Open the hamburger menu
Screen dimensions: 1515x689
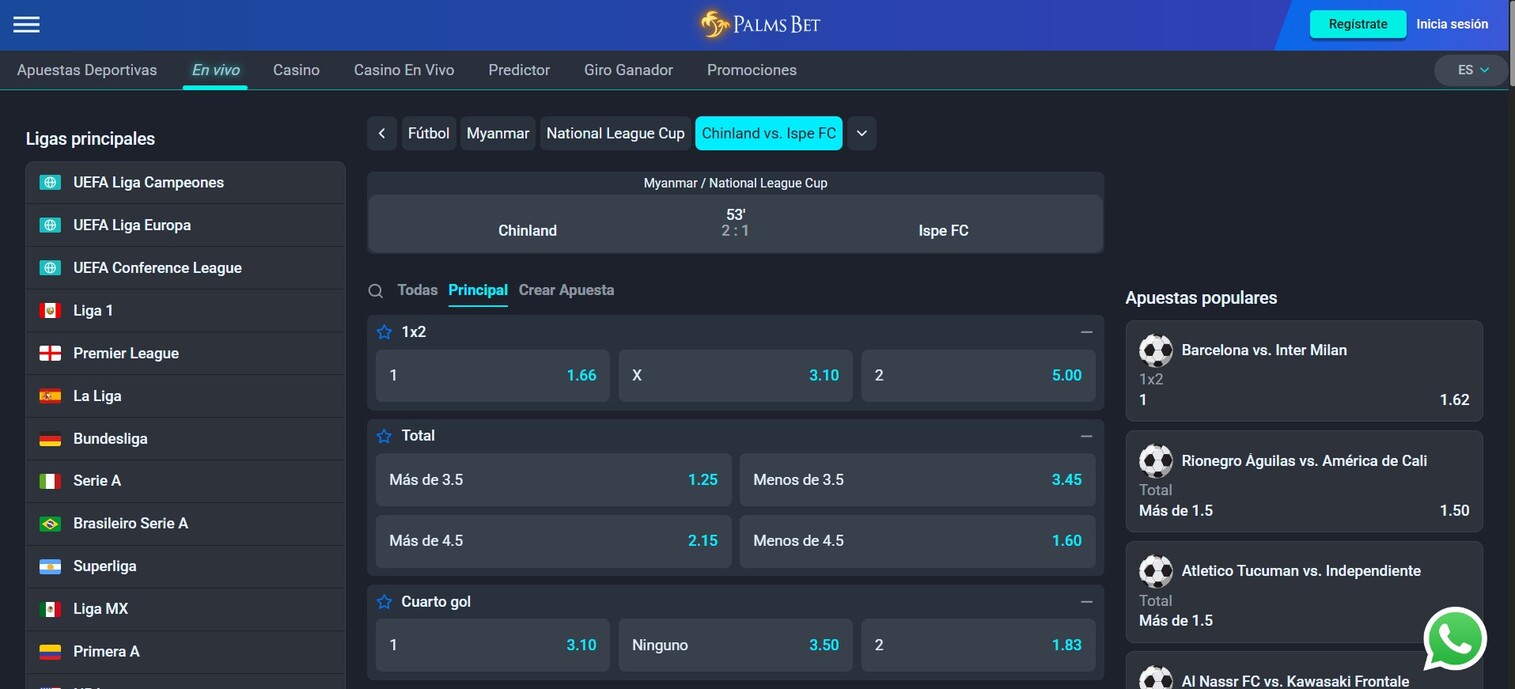[x=27, y=24]
